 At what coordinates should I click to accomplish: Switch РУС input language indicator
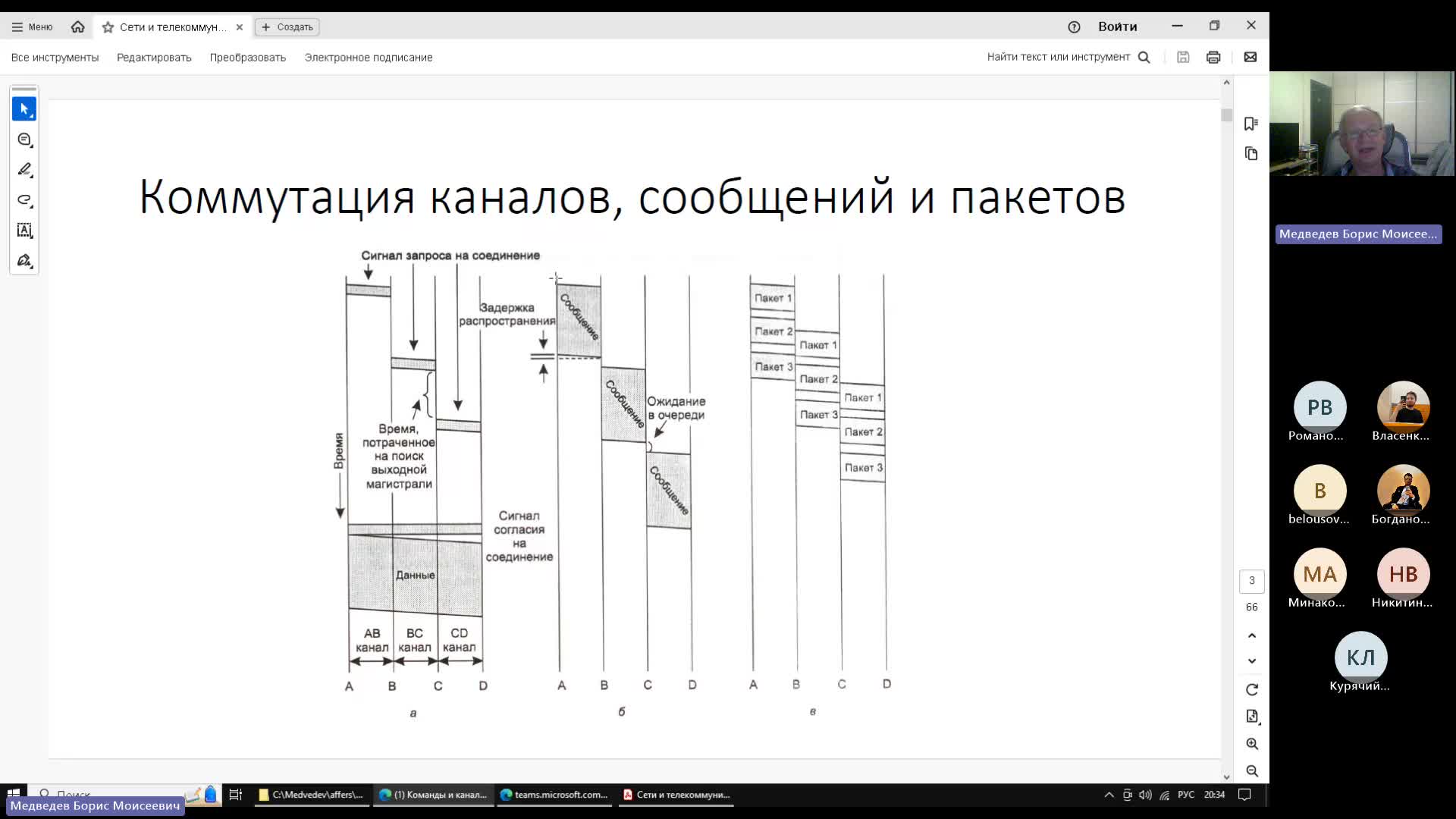1186,795
